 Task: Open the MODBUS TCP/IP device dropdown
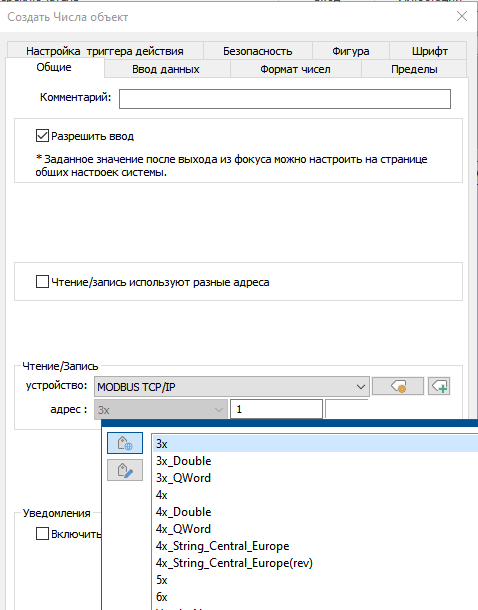tap(232, 387)
